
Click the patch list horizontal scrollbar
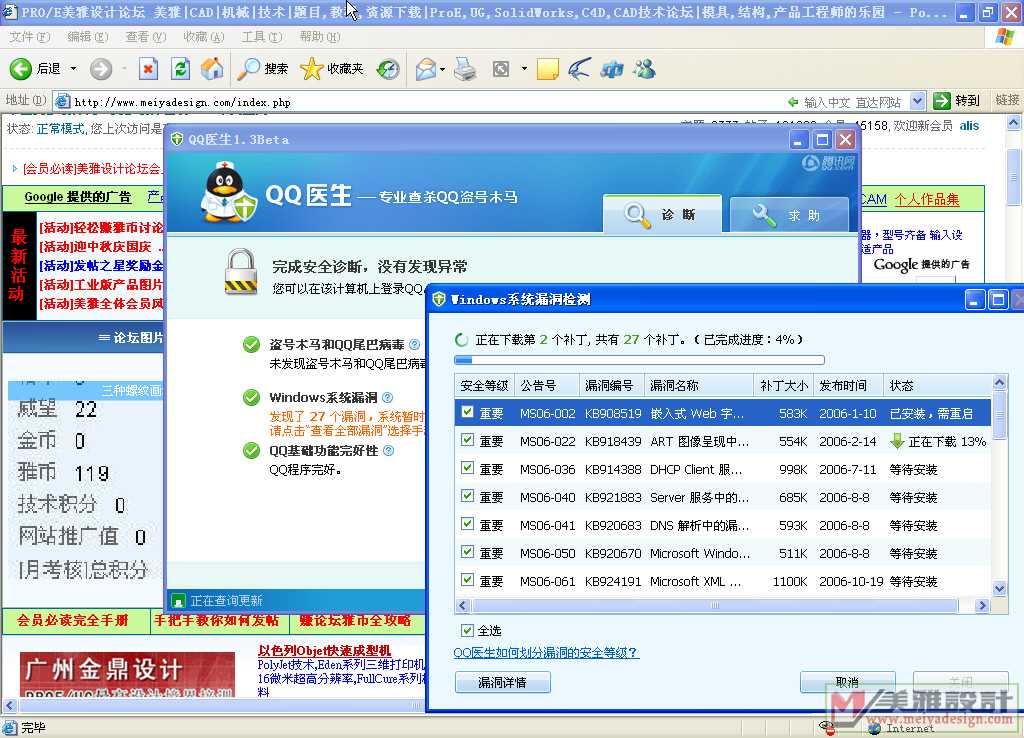[714, 605]
